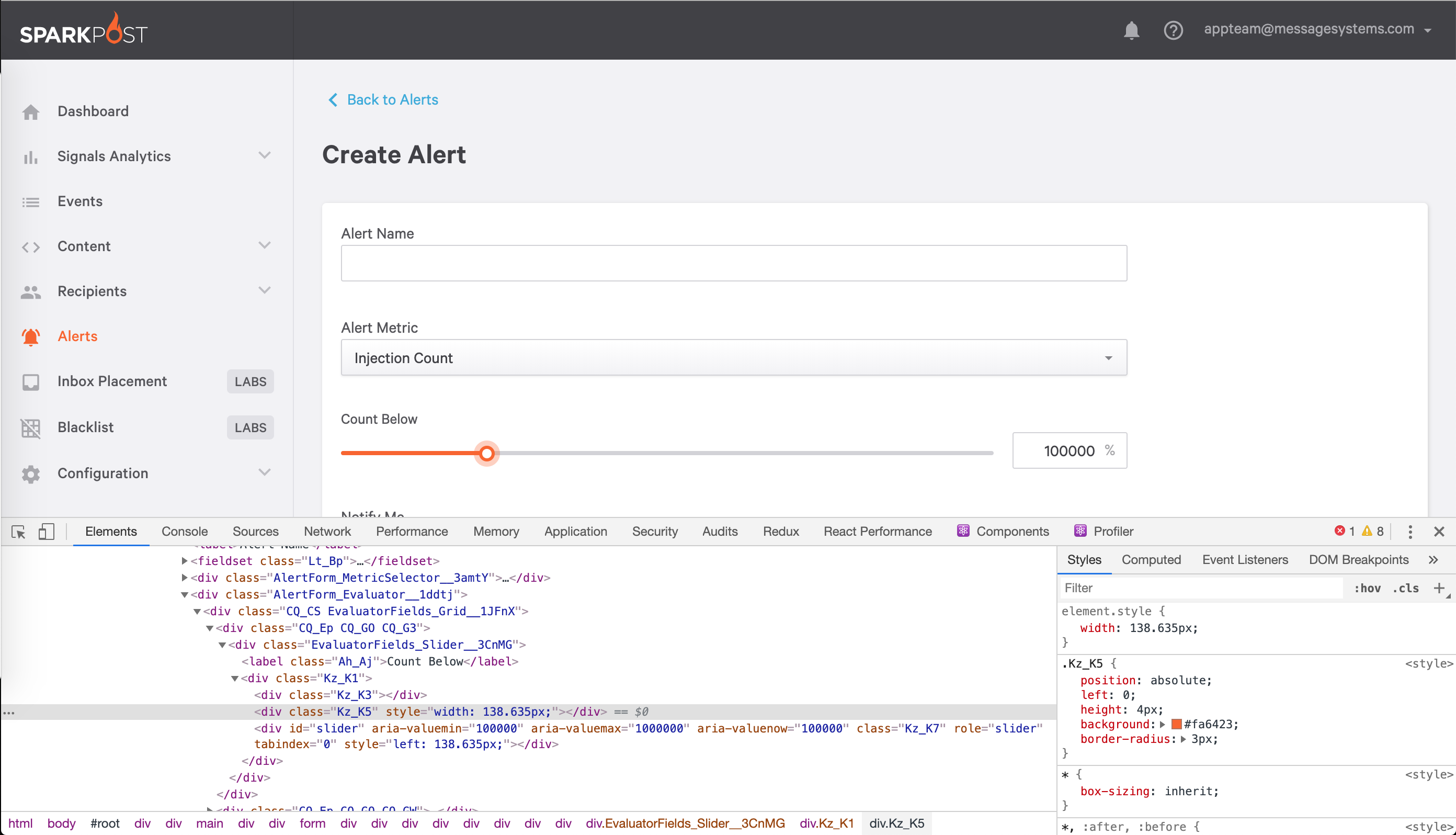Toggle the device toolbar icon in DevTools
Screen dimensions: 1456x835
46,532
